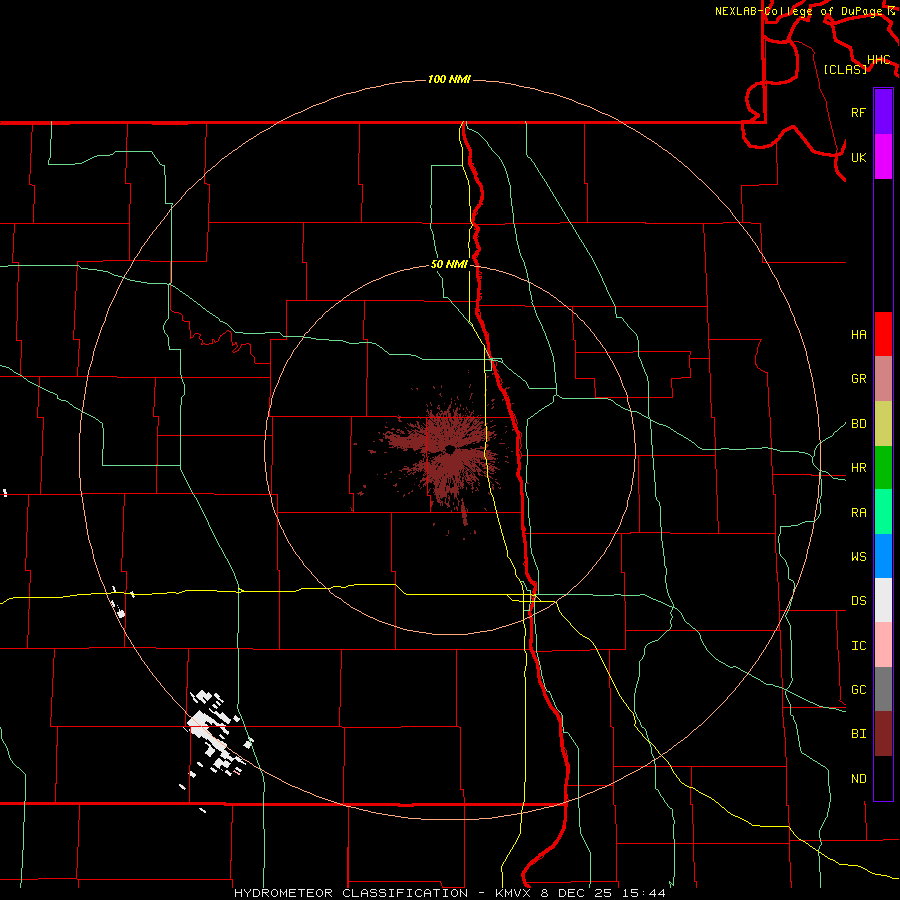The height and width of the screenshot is (900, 900).
Task: Select the IC pink legend swatch
Action: pos(883,645)
